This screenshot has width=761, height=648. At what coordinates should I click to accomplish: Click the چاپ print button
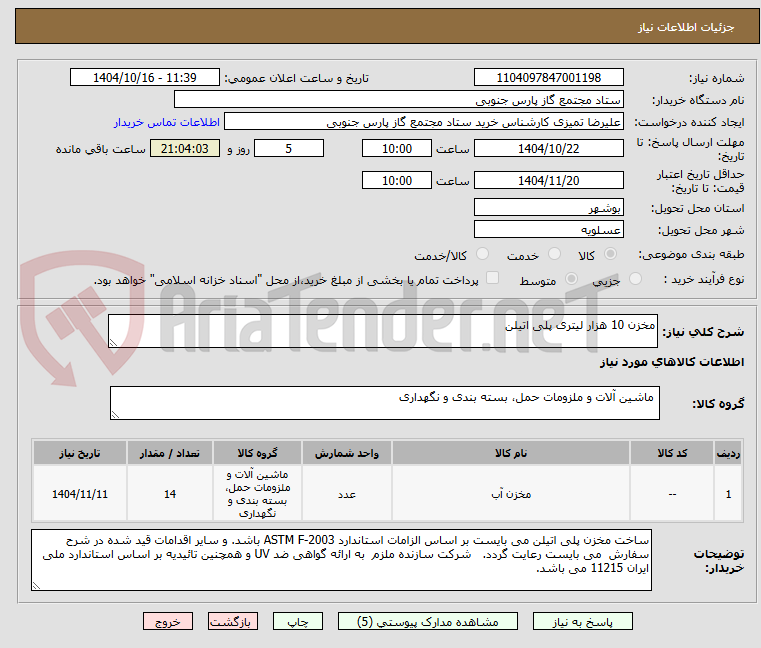pos(298,621)
